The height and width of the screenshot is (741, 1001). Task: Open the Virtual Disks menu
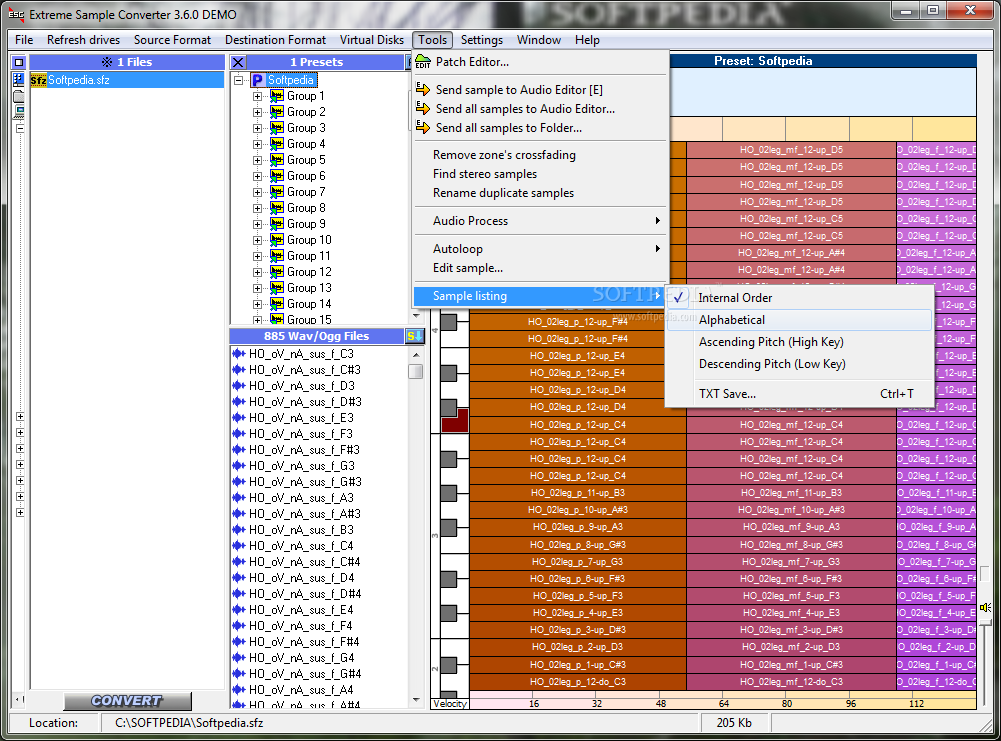[372, 40]
